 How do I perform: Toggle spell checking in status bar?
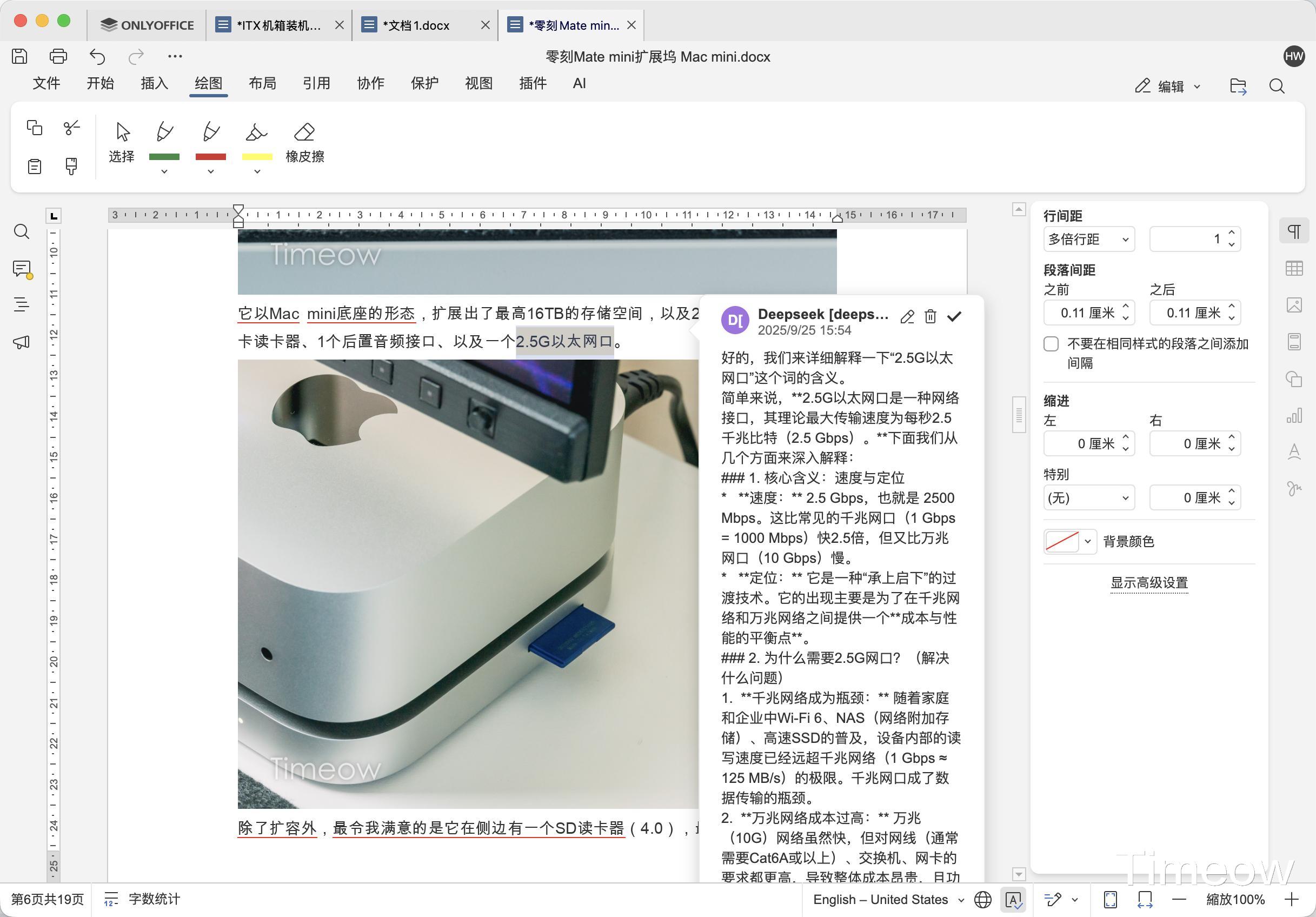1013,899
